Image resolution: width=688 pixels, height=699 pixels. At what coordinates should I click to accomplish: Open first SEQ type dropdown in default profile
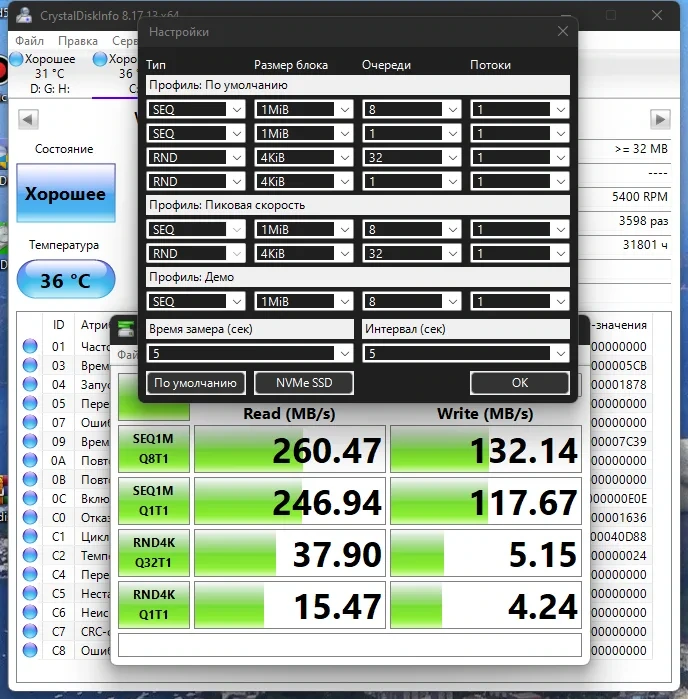[x=196, y=109]
